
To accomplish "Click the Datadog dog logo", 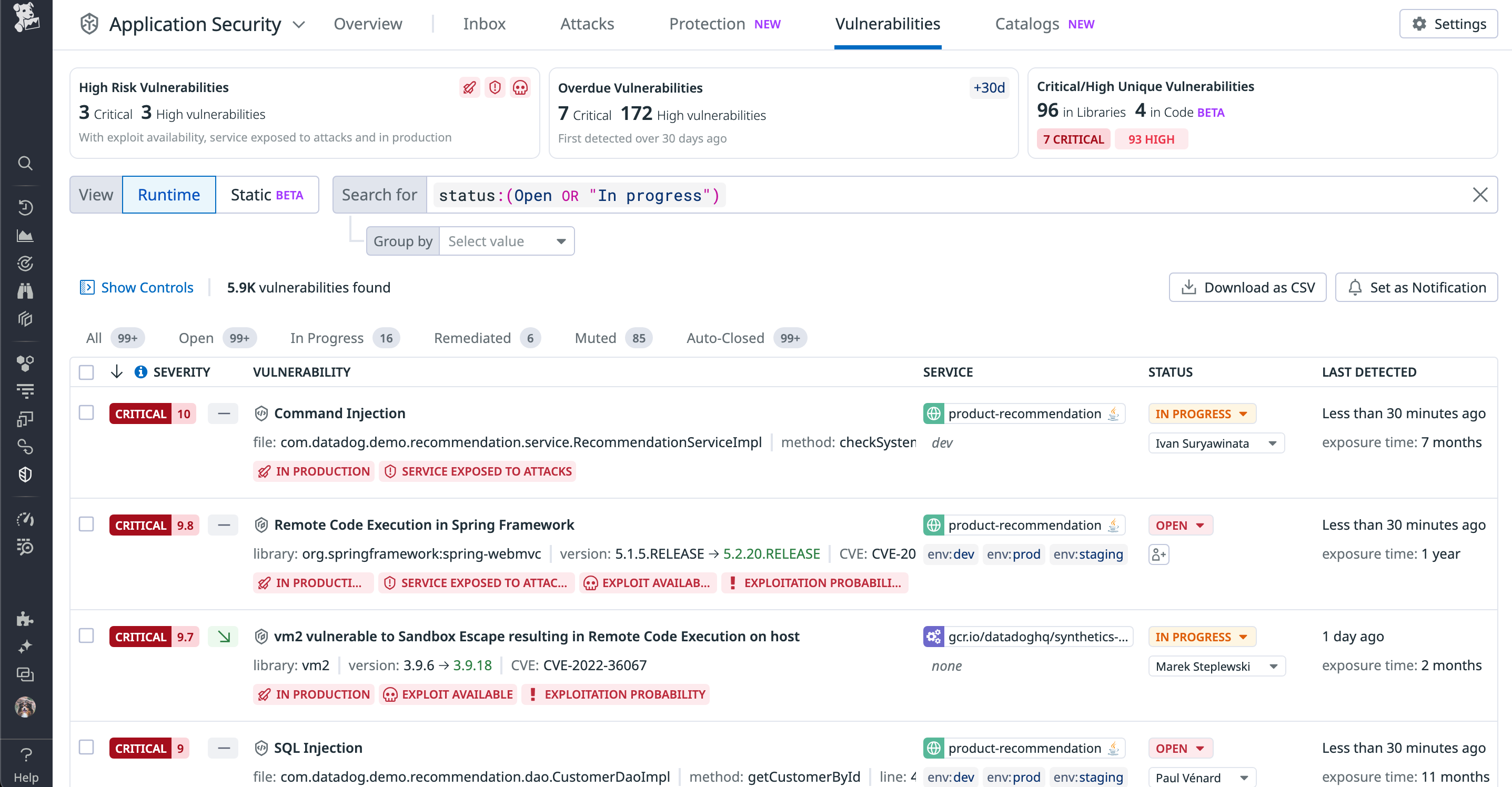I will point(25,17).
